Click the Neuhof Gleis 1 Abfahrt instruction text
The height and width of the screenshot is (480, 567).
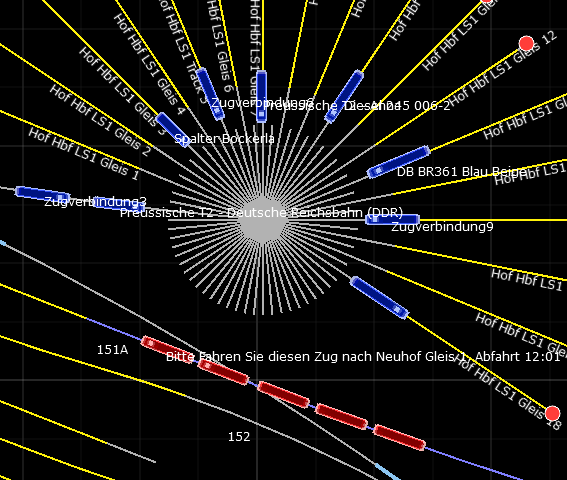[x=363, y=357]
